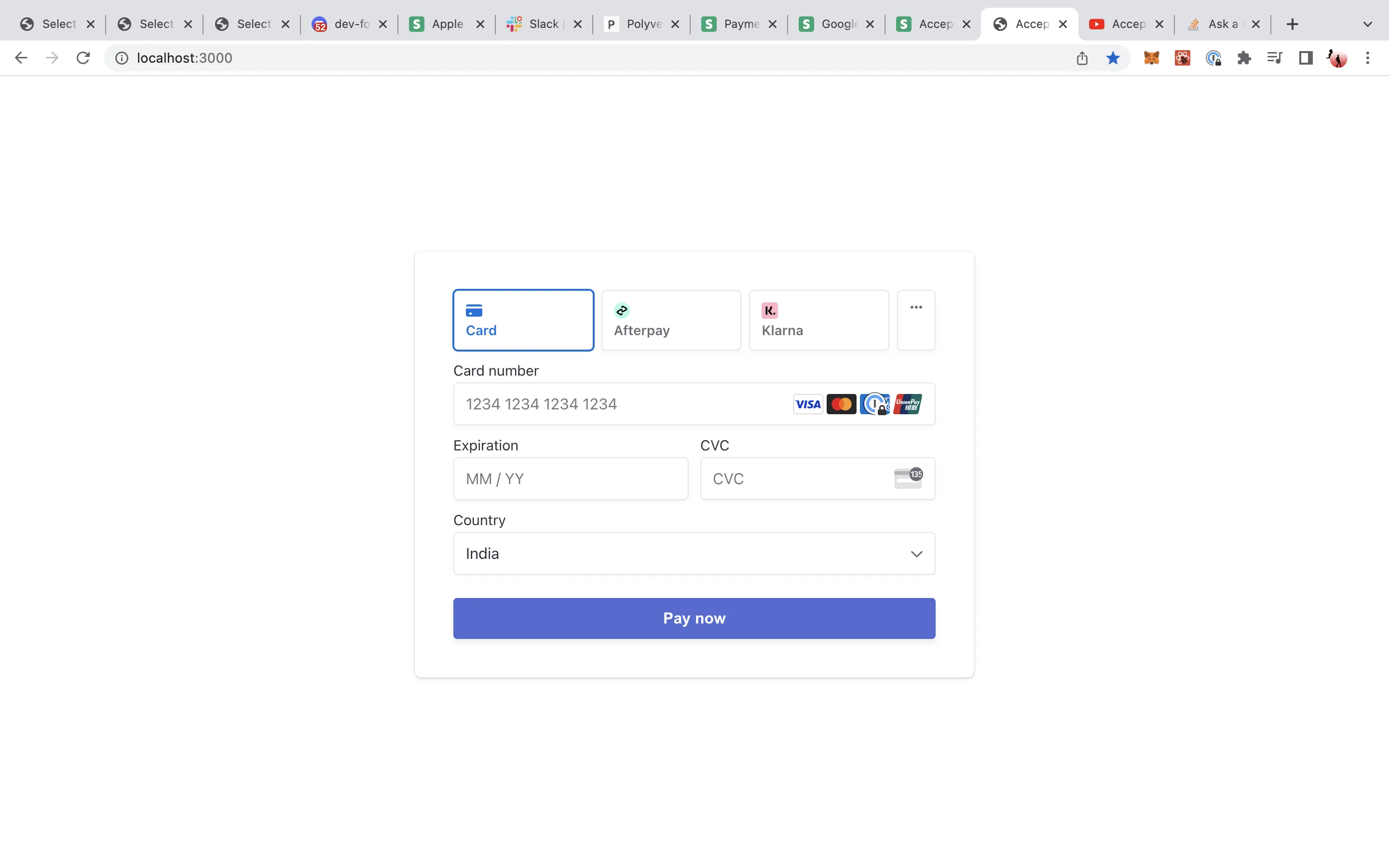Toggle the browser side panel icon

point(1306,58)
